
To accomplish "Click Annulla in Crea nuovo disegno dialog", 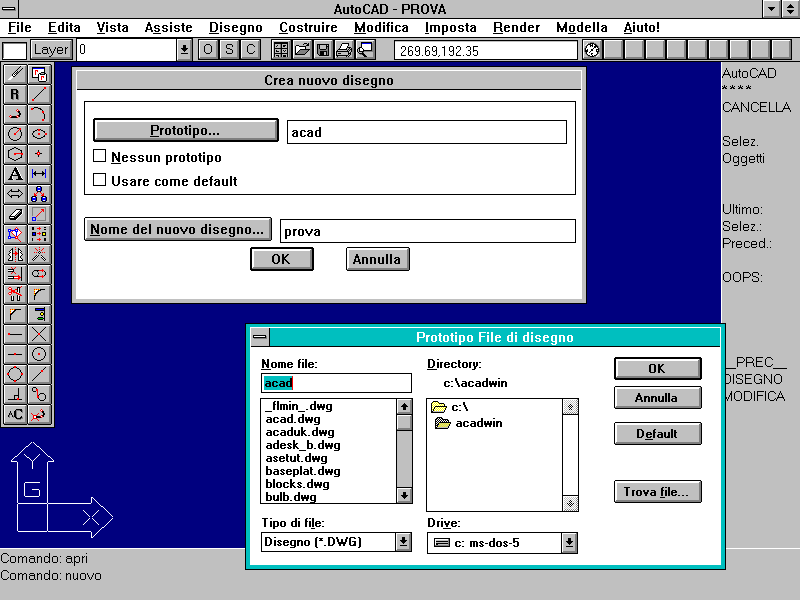I will [x=378, y=259].
